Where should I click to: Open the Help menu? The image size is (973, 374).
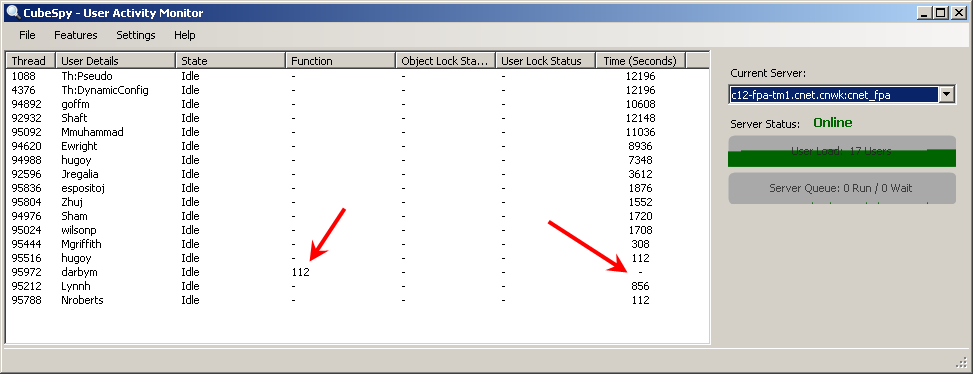(185, 35)
